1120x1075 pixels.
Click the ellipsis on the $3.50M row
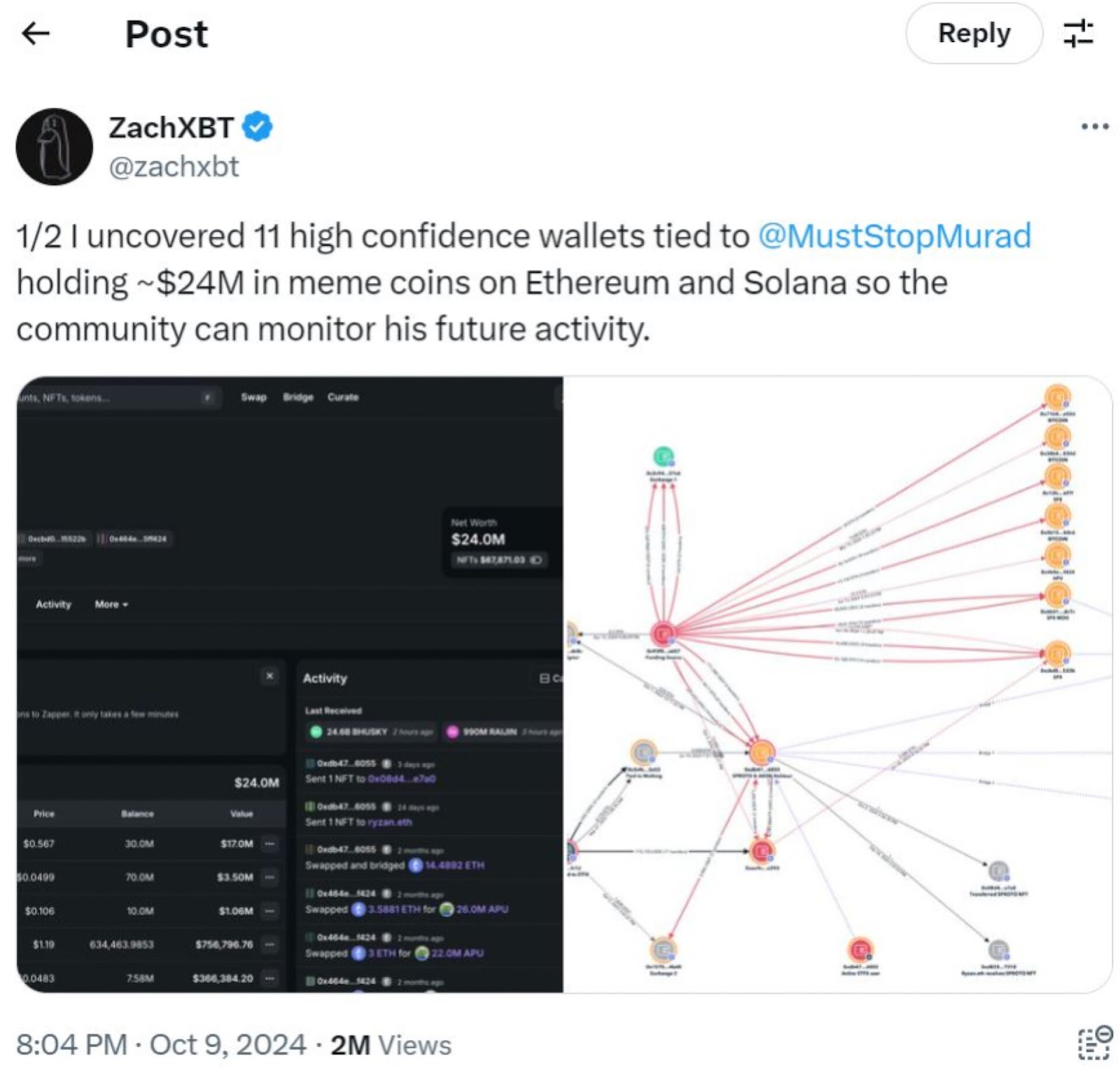(269, 877)
